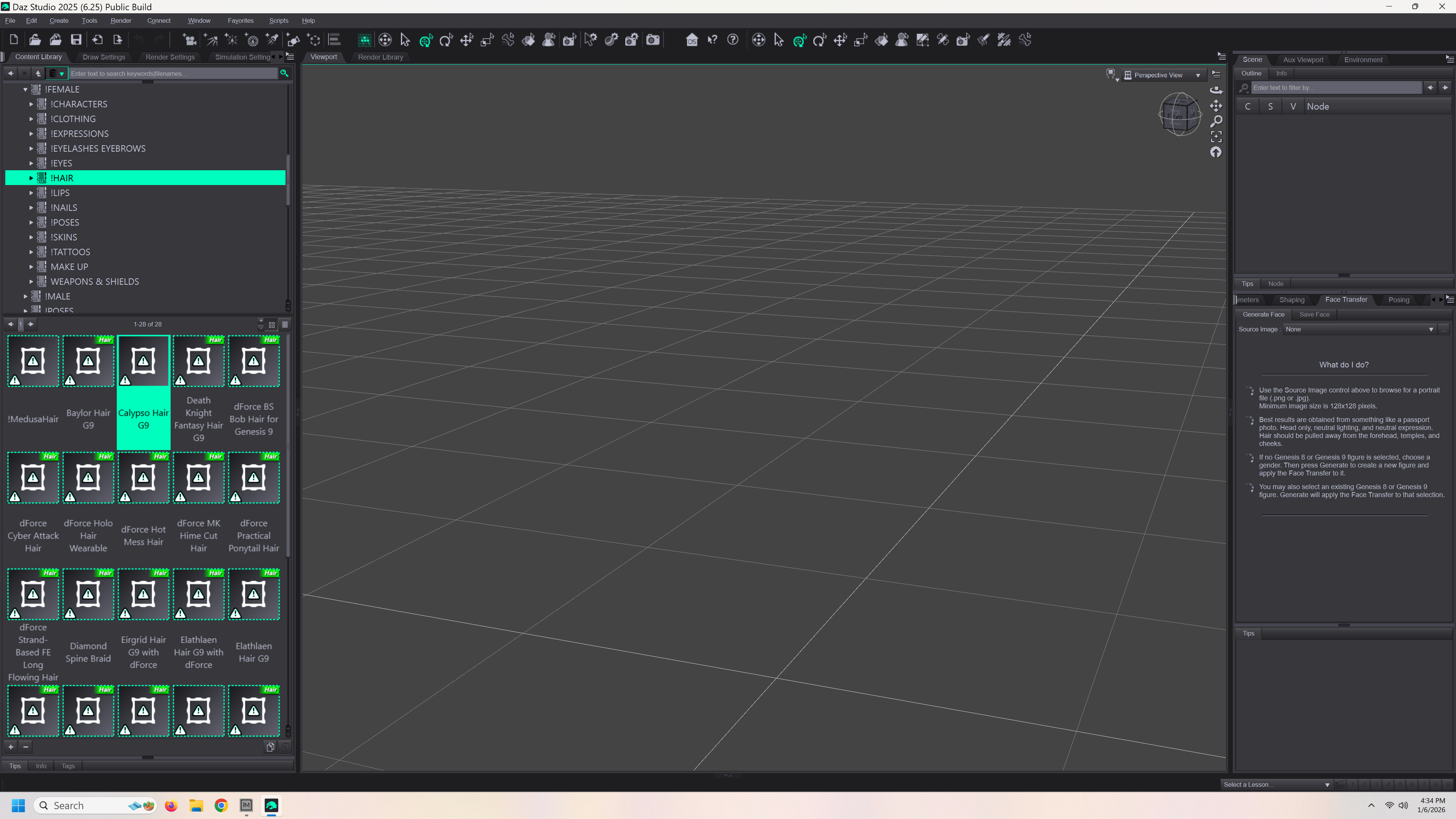This screenshot has width=1456, height=819.
Task: Create a new camera with toolbar icon
Action: pos(190,39)
